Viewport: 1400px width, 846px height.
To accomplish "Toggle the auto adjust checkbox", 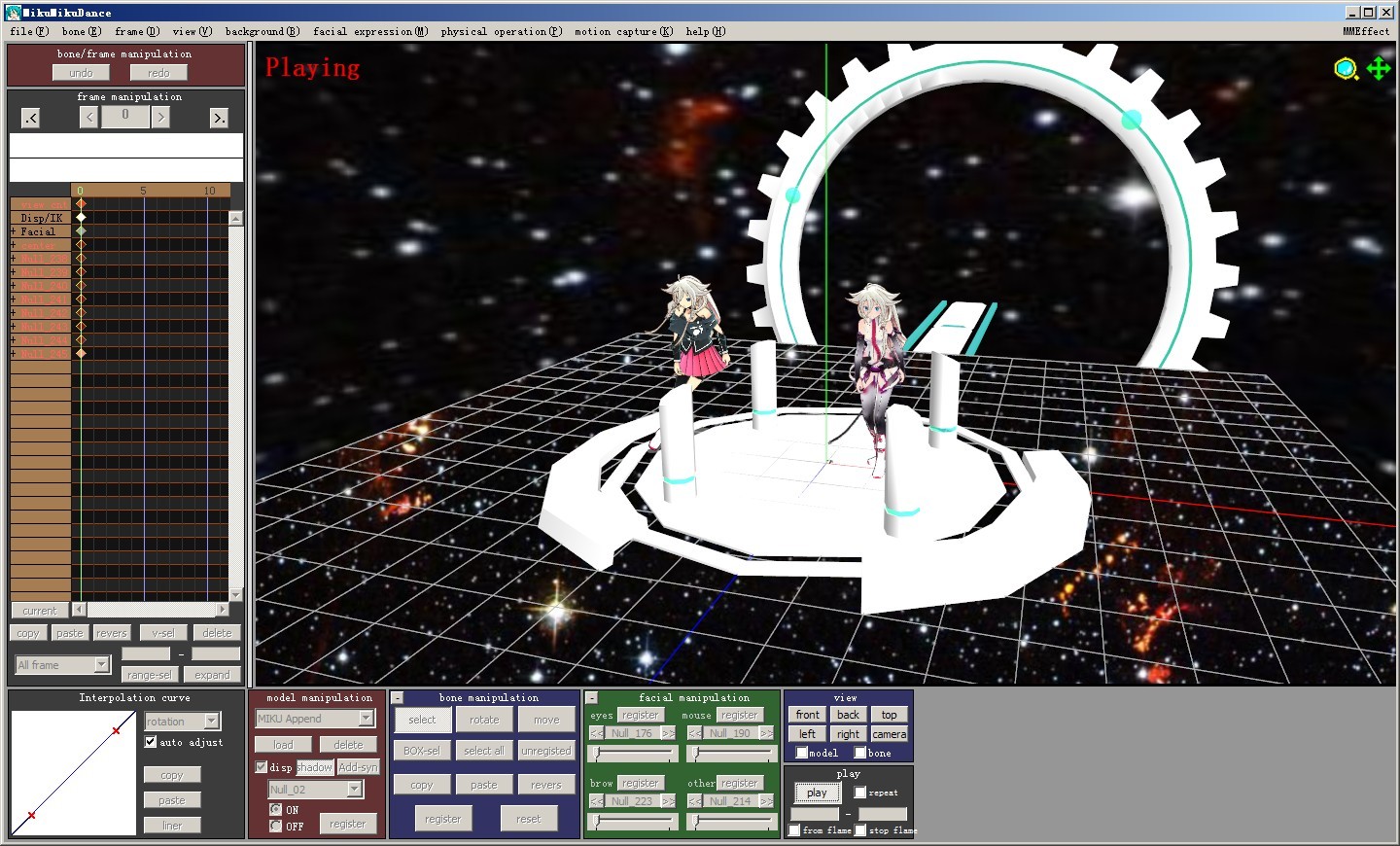I will [x=151, y=742].
